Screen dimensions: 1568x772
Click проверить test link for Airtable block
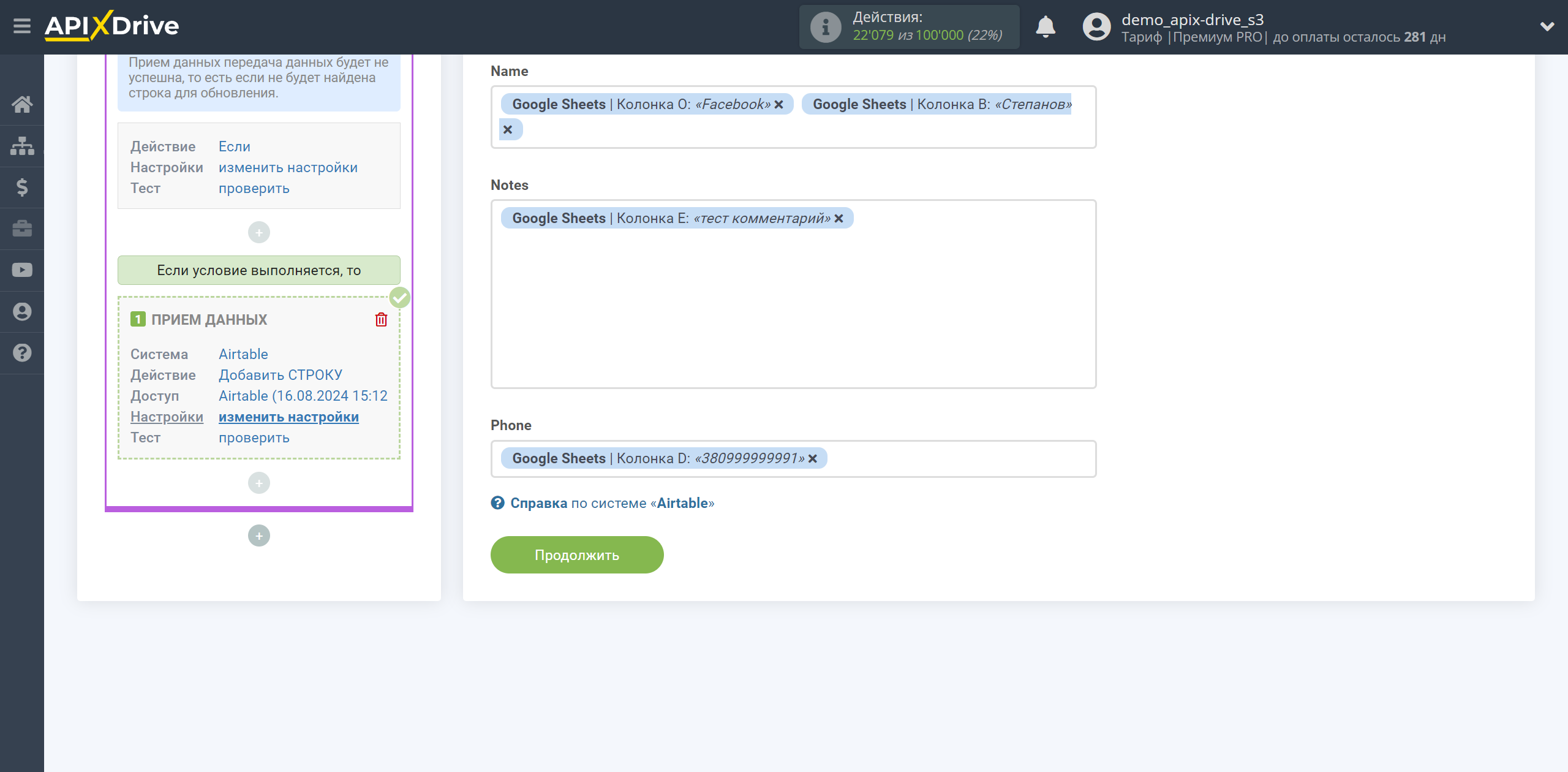[x=254, y=438]
